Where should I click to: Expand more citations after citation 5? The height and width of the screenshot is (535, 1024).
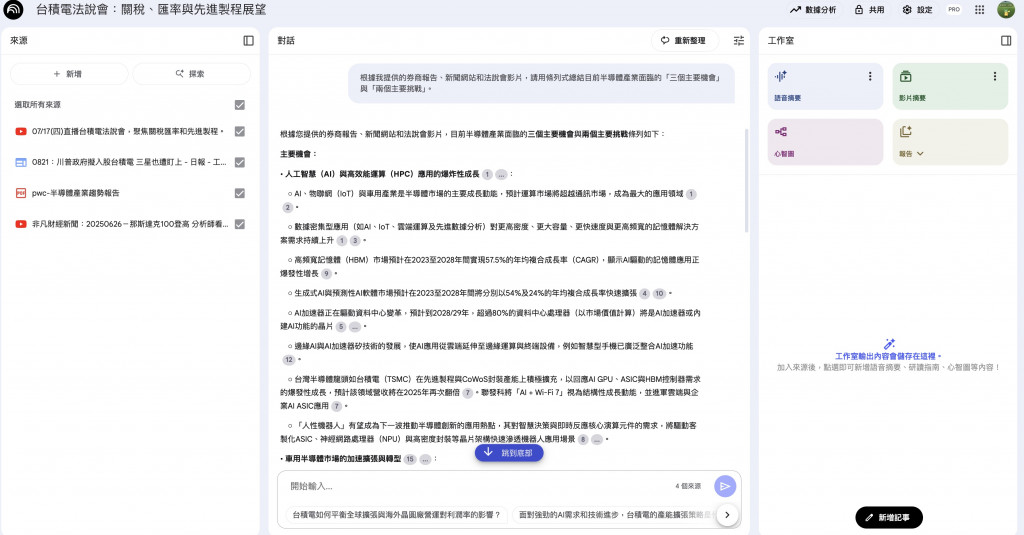click(355, 327)
